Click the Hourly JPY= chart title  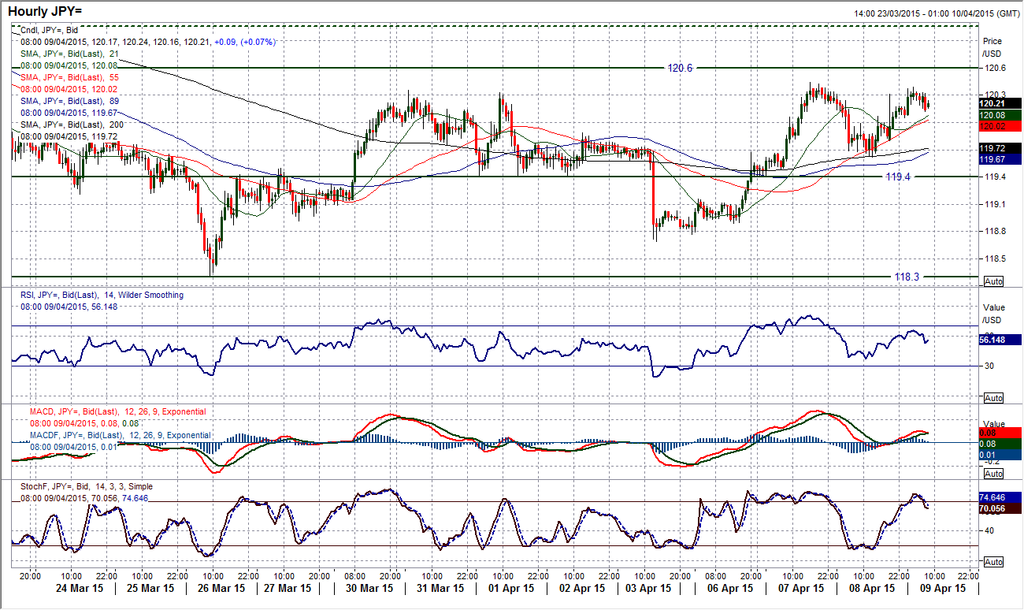tap(51, 11)
